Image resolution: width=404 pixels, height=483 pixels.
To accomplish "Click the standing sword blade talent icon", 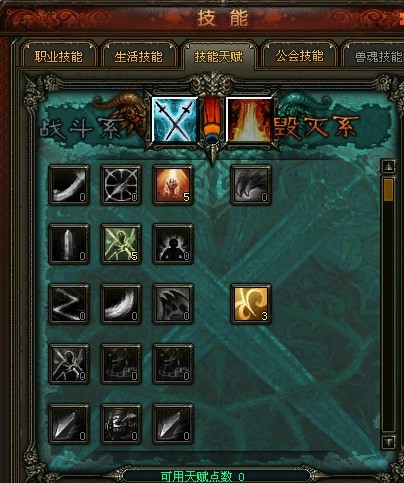I will pos(69,244).
